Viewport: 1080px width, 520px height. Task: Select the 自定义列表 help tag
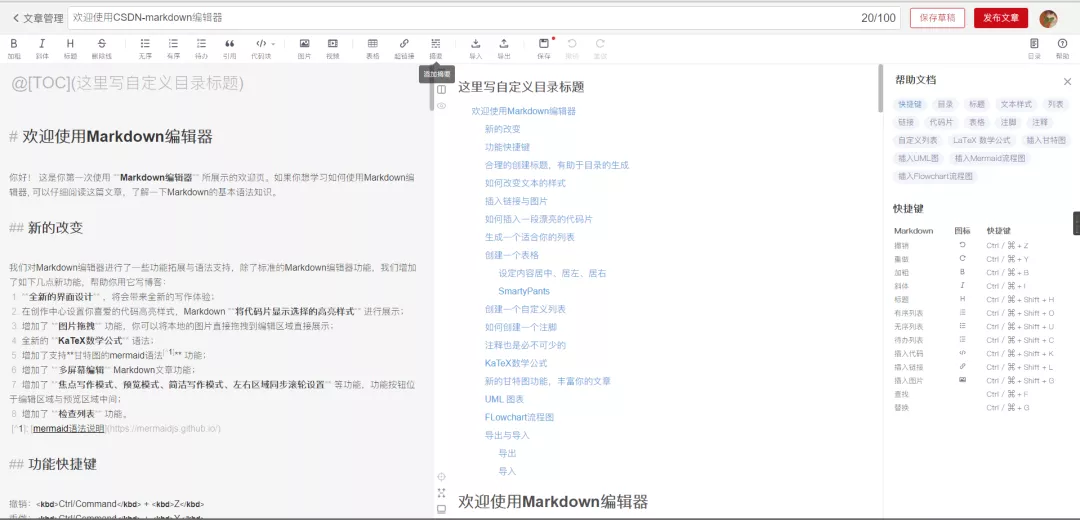917,141
